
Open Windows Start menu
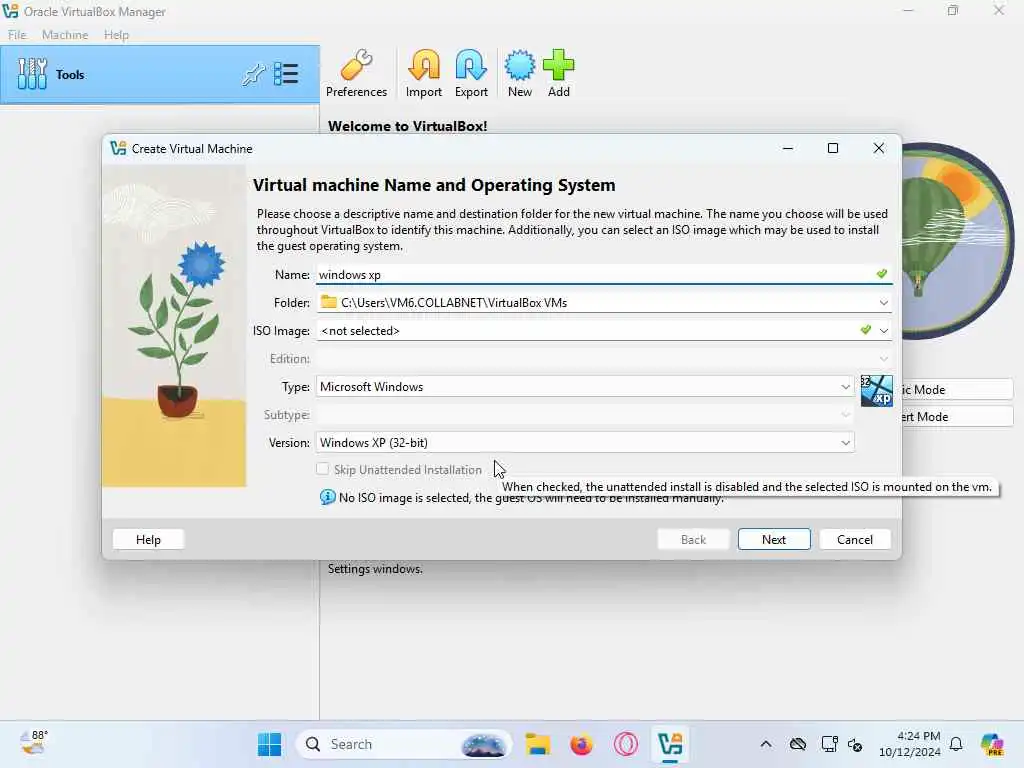pyautogui.click(x=269, y=744)
